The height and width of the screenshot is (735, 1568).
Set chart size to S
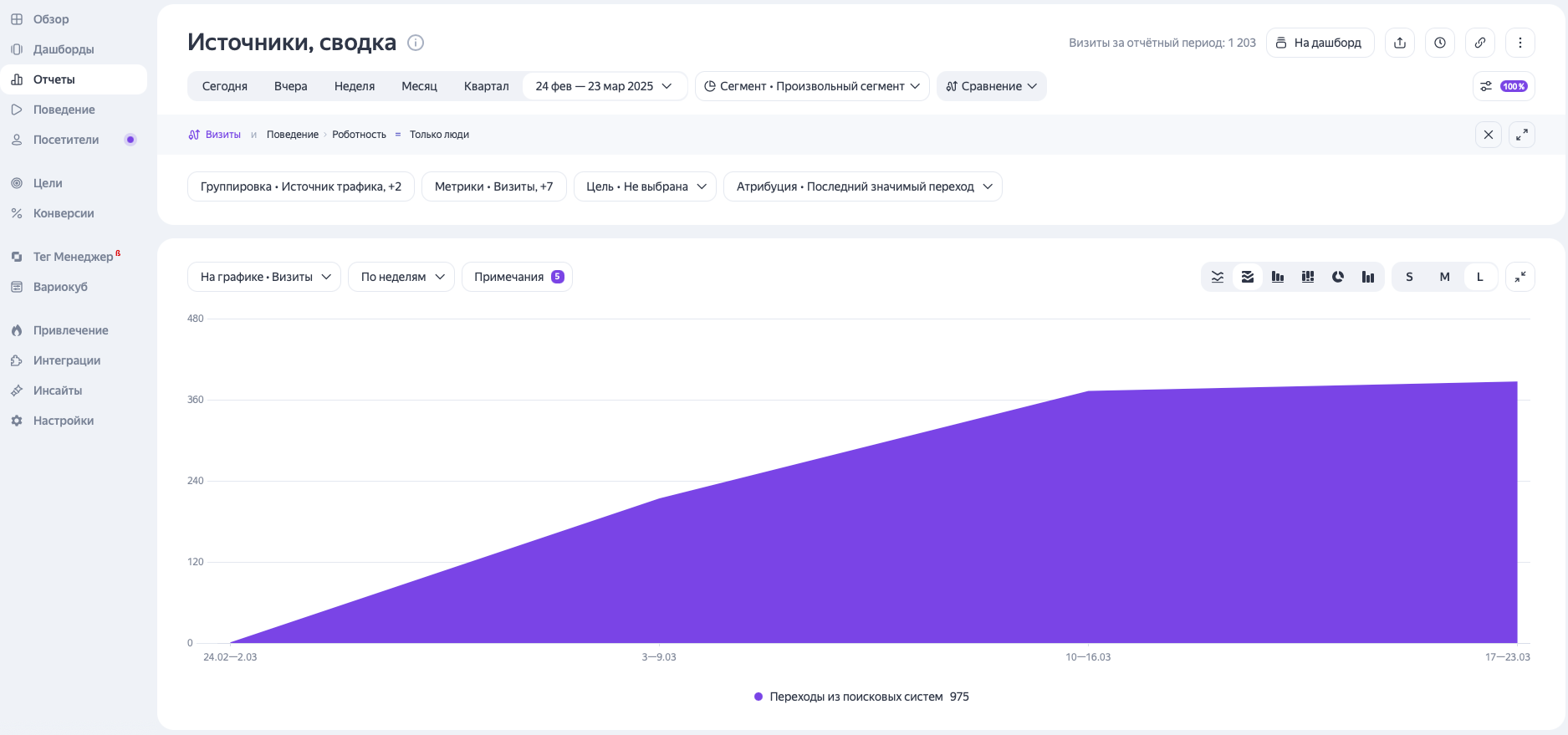[x=1409, y=277]
